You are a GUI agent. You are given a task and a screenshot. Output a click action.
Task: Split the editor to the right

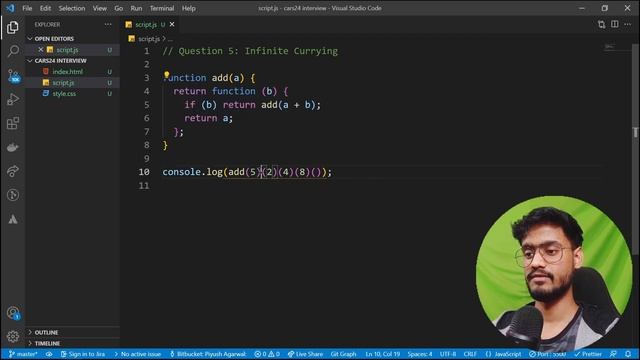pos(614,24)
